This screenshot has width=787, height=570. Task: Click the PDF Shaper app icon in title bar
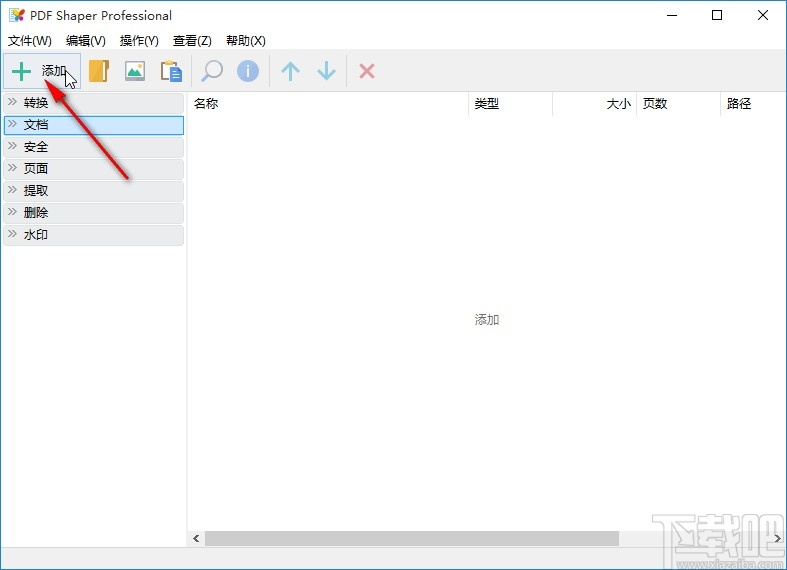click(x=17, y=15)
